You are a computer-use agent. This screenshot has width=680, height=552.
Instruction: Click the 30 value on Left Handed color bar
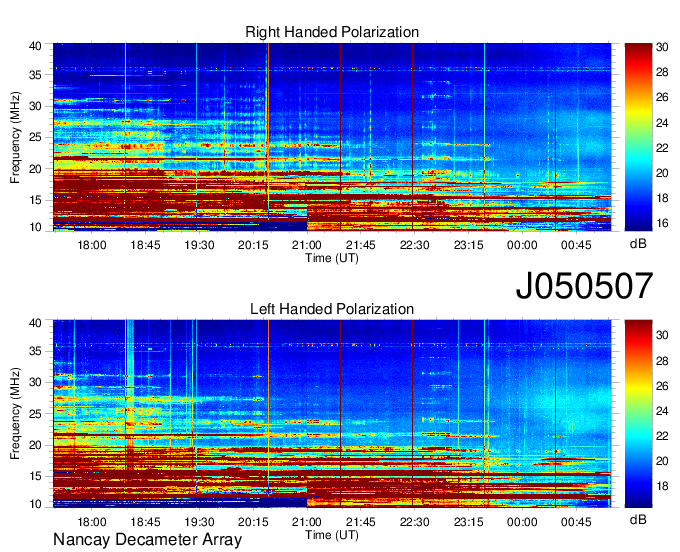click(x=662, y=335)
